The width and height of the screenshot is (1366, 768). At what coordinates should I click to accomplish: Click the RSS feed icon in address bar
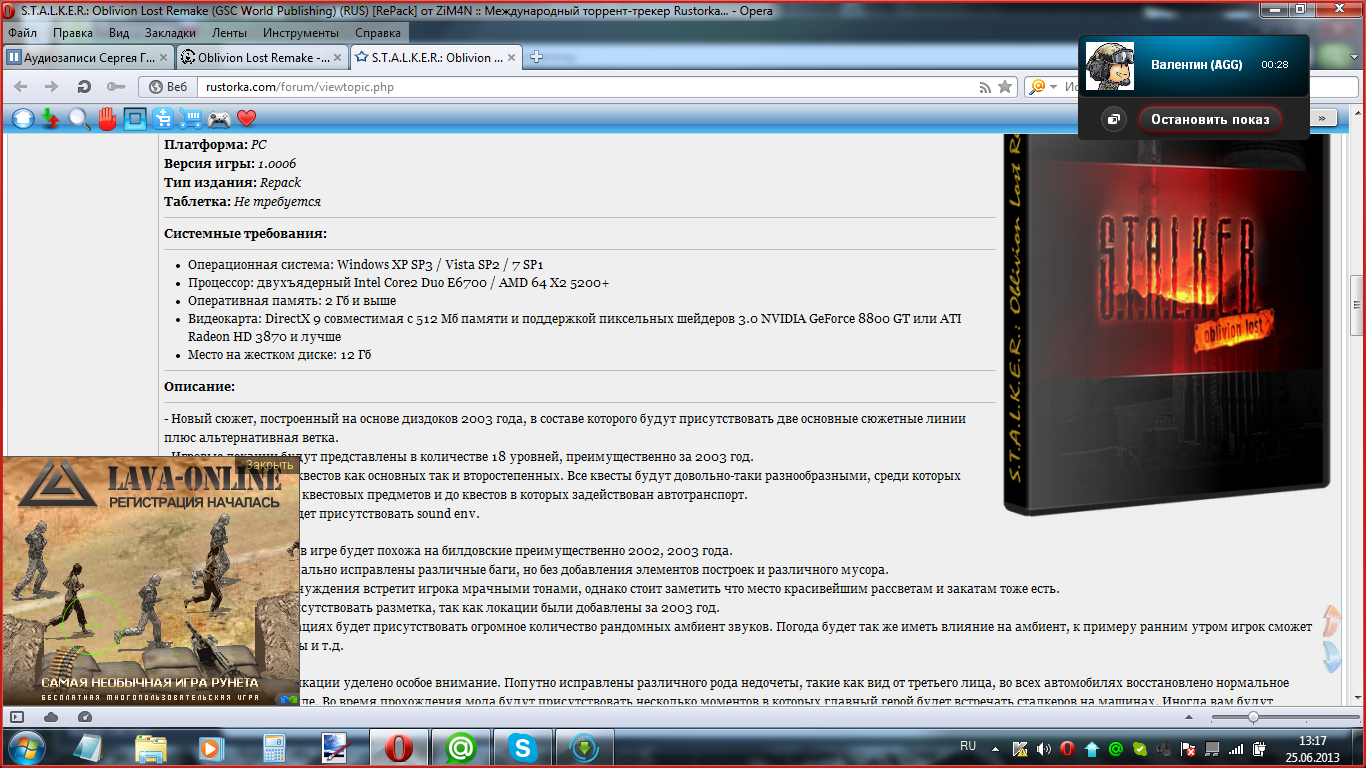coord(985,87)
